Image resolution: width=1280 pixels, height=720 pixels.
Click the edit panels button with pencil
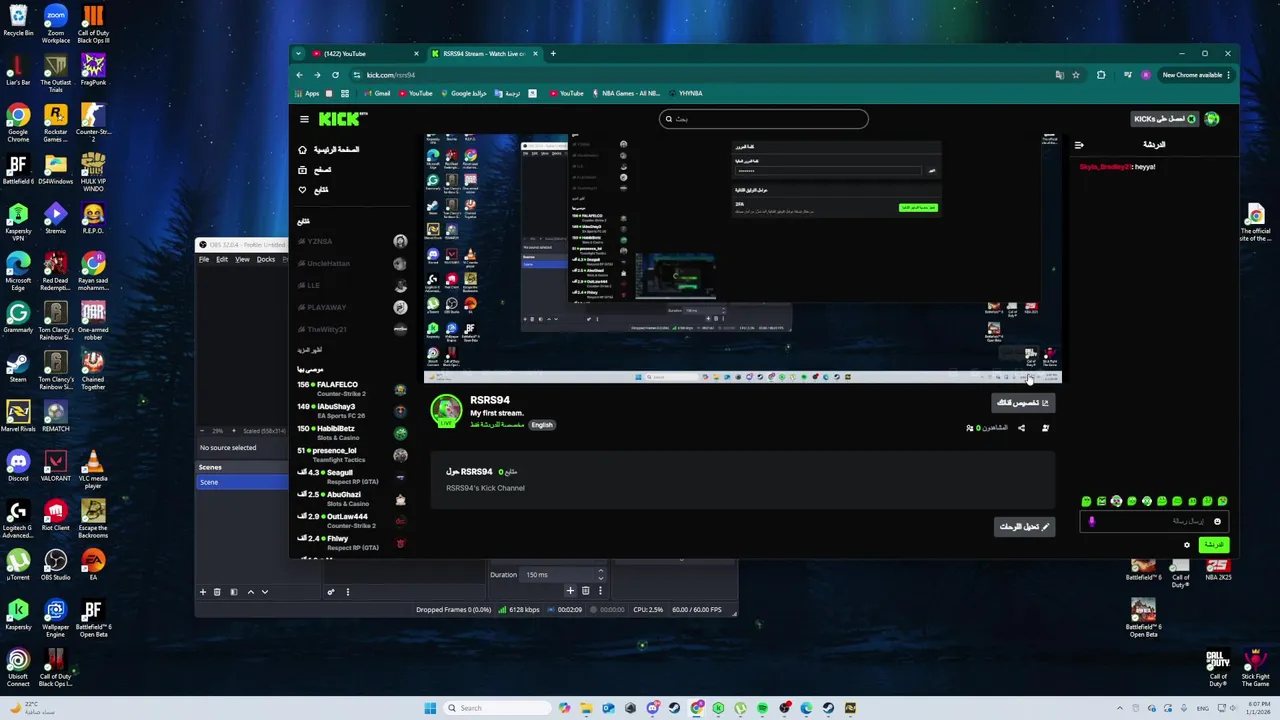[1024, 527]
